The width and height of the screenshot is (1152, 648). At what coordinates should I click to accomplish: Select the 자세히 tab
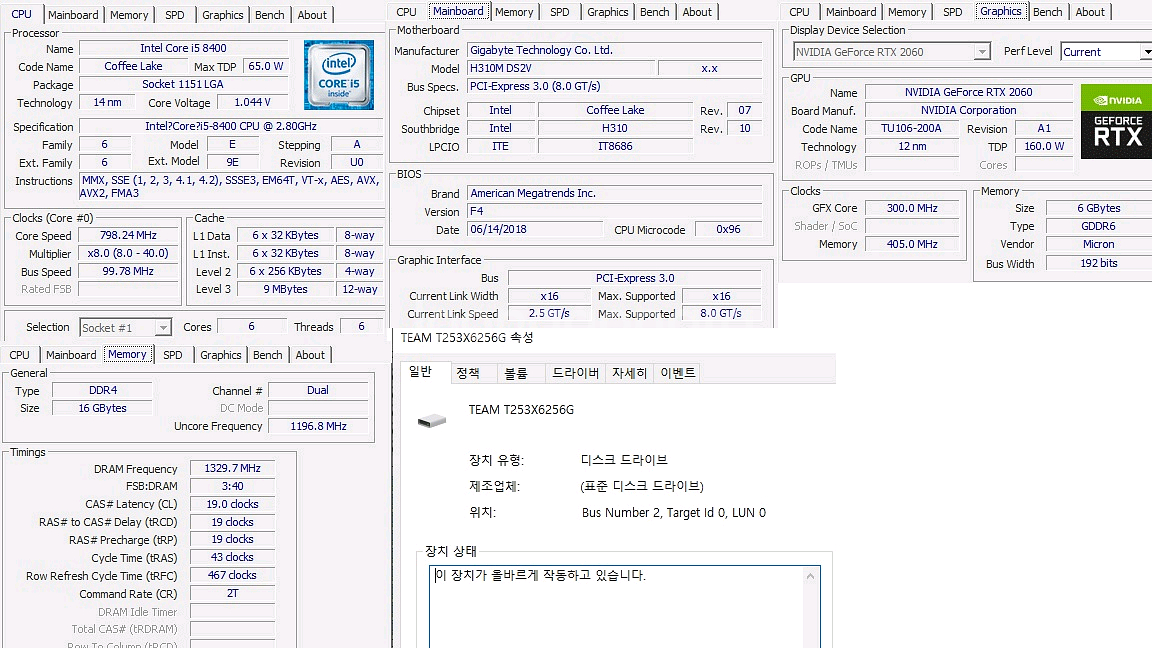(630, 373)
